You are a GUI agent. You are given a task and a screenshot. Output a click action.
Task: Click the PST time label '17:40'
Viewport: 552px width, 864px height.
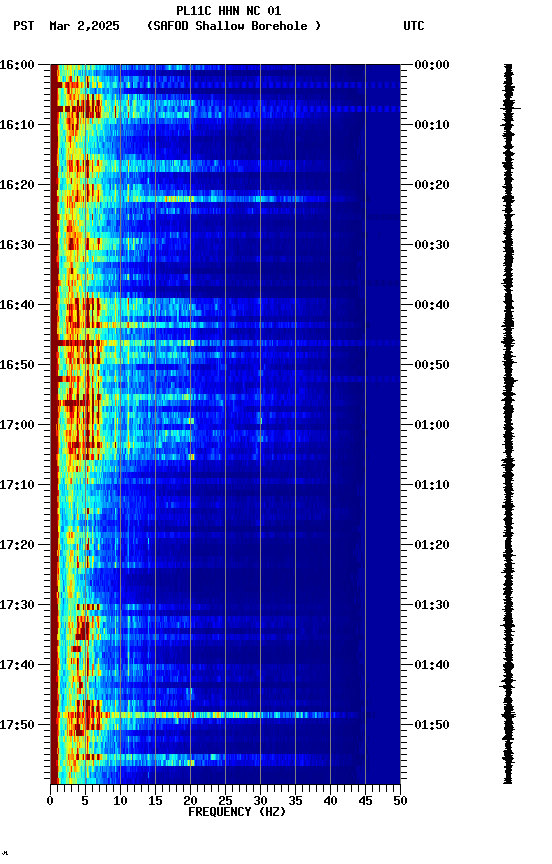point(17,665)
